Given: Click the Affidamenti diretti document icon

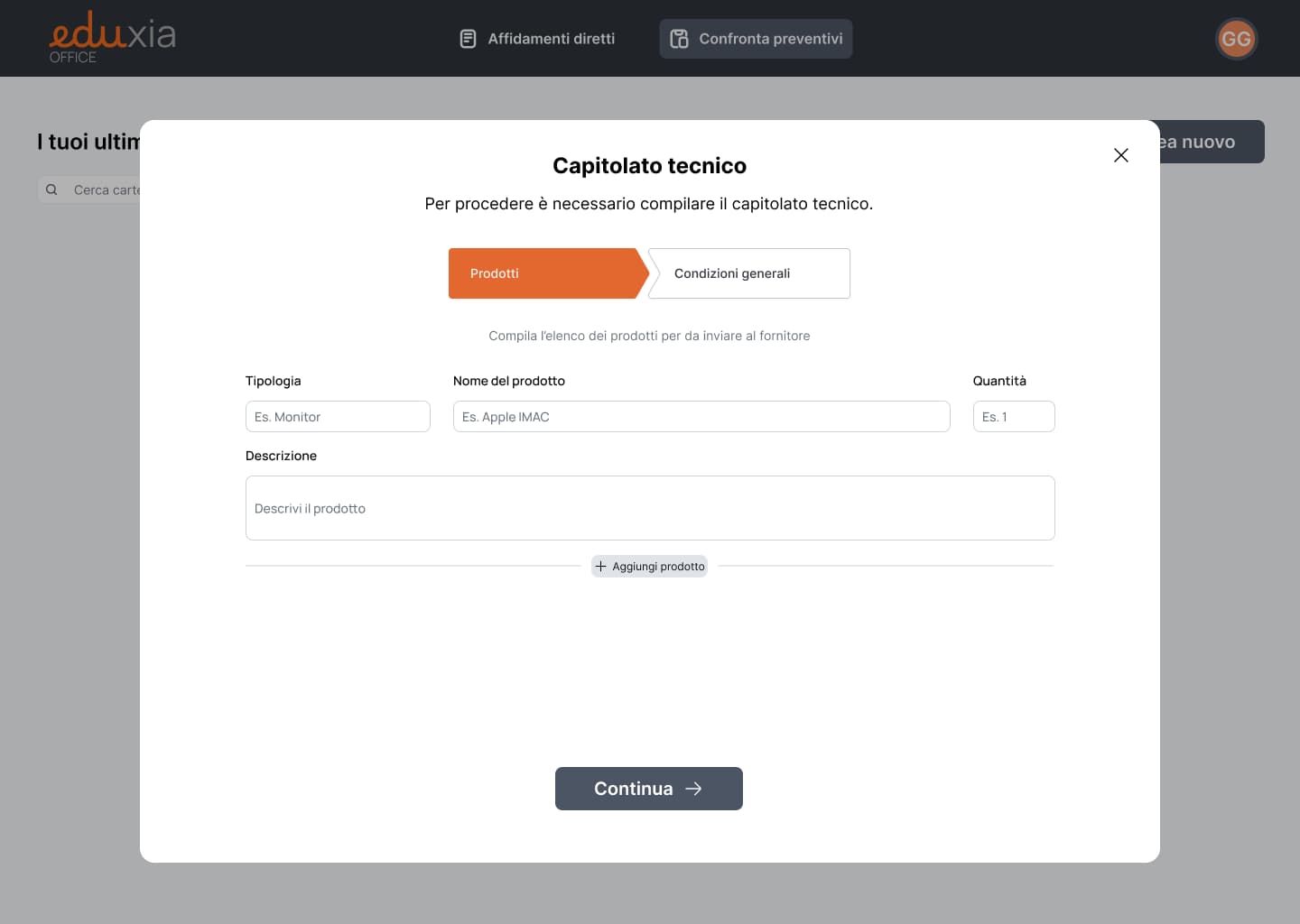Looking at the screenshot, I should pos(468,39).
